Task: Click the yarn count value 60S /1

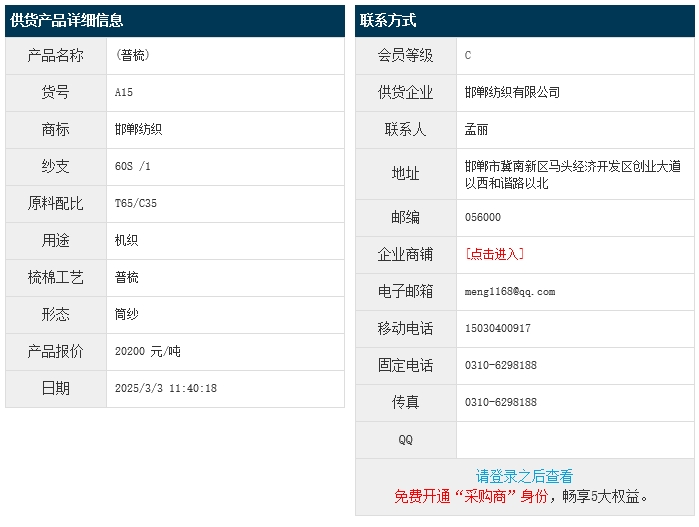Action: 133,166
